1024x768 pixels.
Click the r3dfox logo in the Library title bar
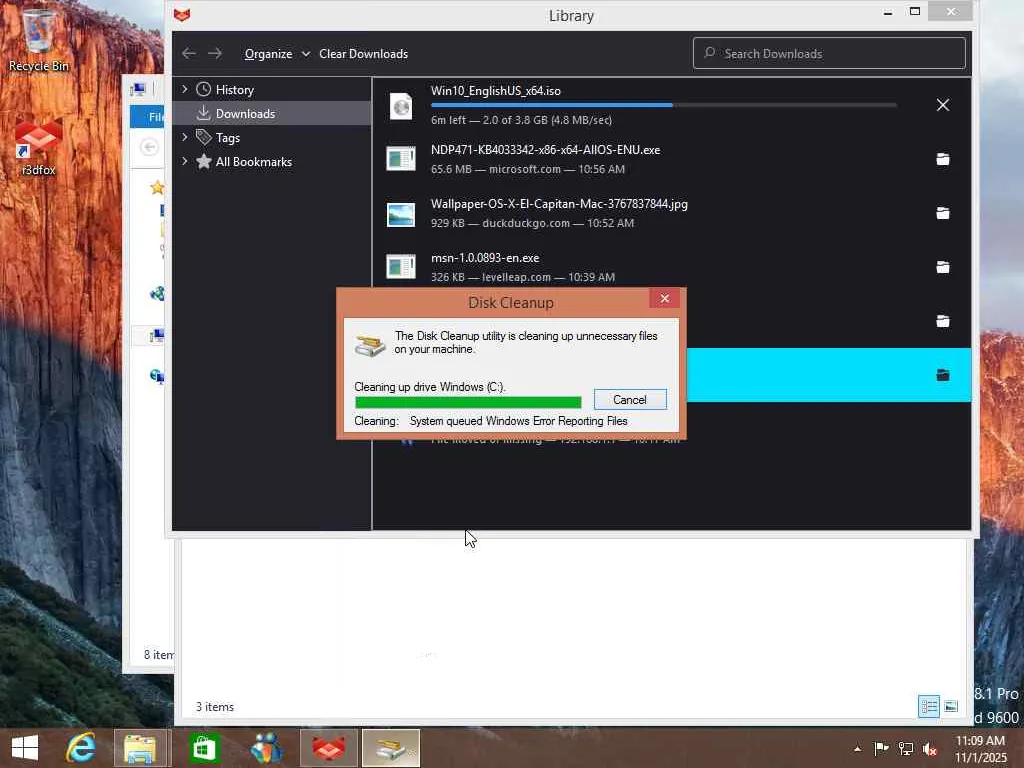(x=182, y=14)
